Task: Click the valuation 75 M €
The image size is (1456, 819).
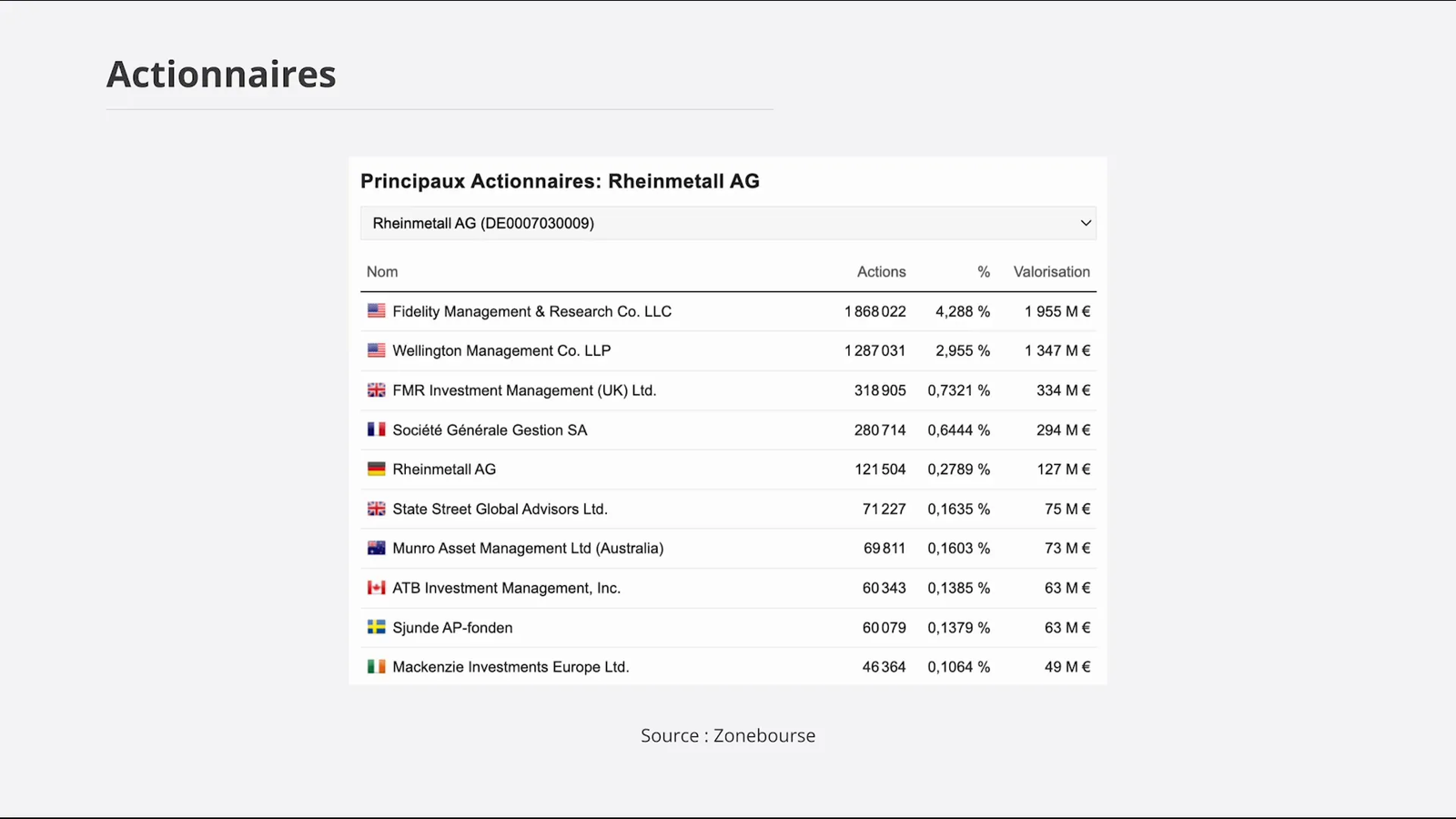Action: 1067,509
